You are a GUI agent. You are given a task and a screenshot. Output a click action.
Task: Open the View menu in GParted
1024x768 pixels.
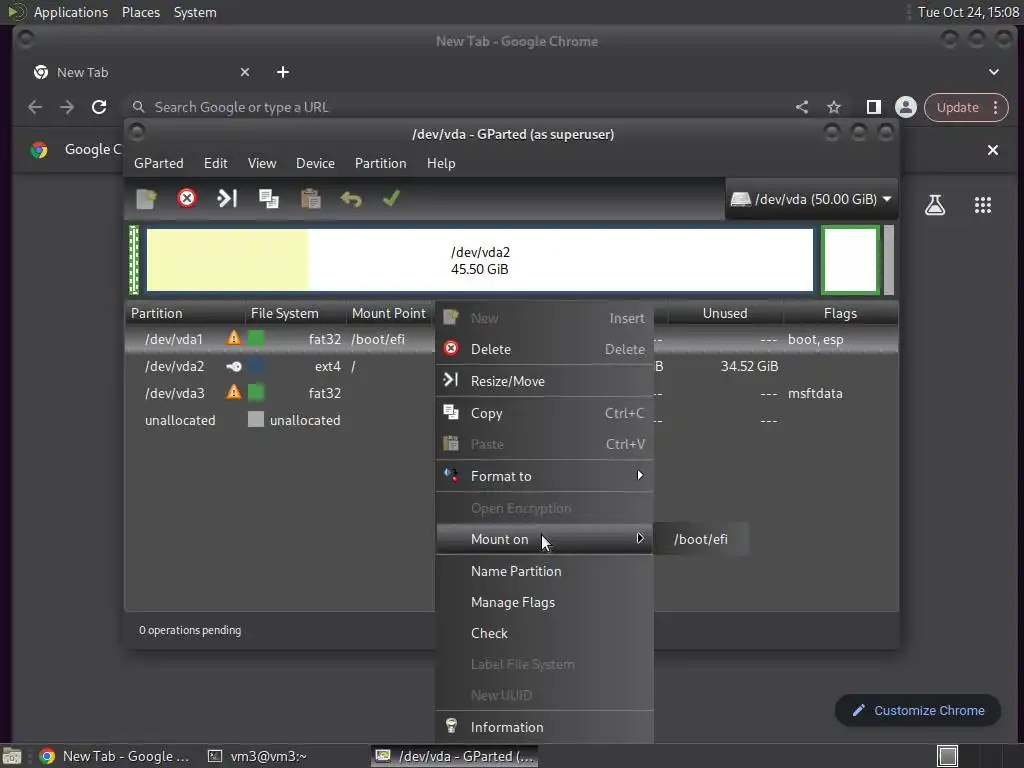pos(262,163)
